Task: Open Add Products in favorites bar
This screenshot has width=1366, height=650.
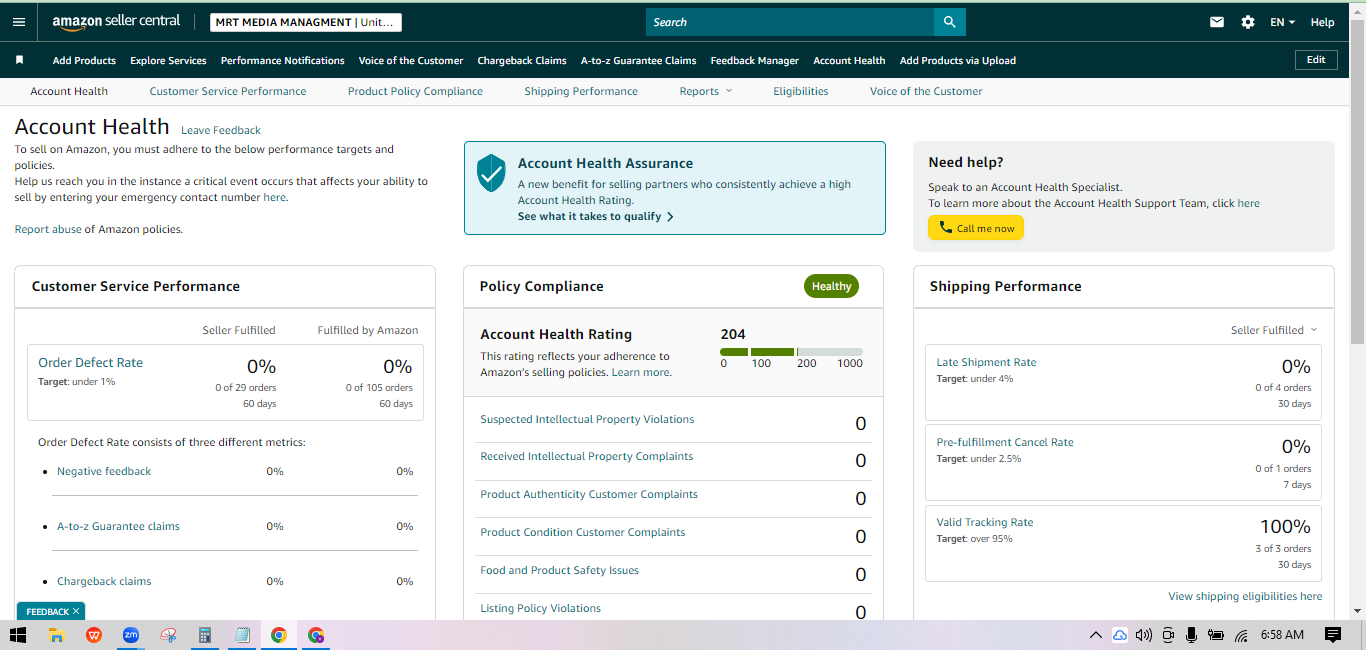Action: (x=84, y=60)
